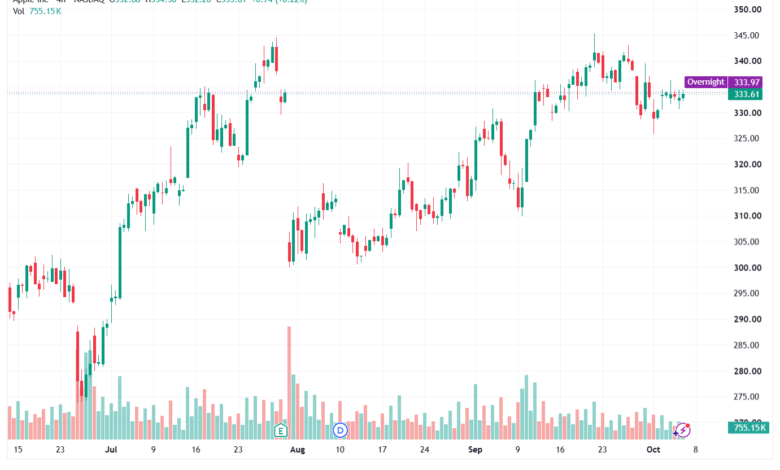Click the Jul label on time axis
This screenshot has width=780, height=470.
click(x=111, y=450)
